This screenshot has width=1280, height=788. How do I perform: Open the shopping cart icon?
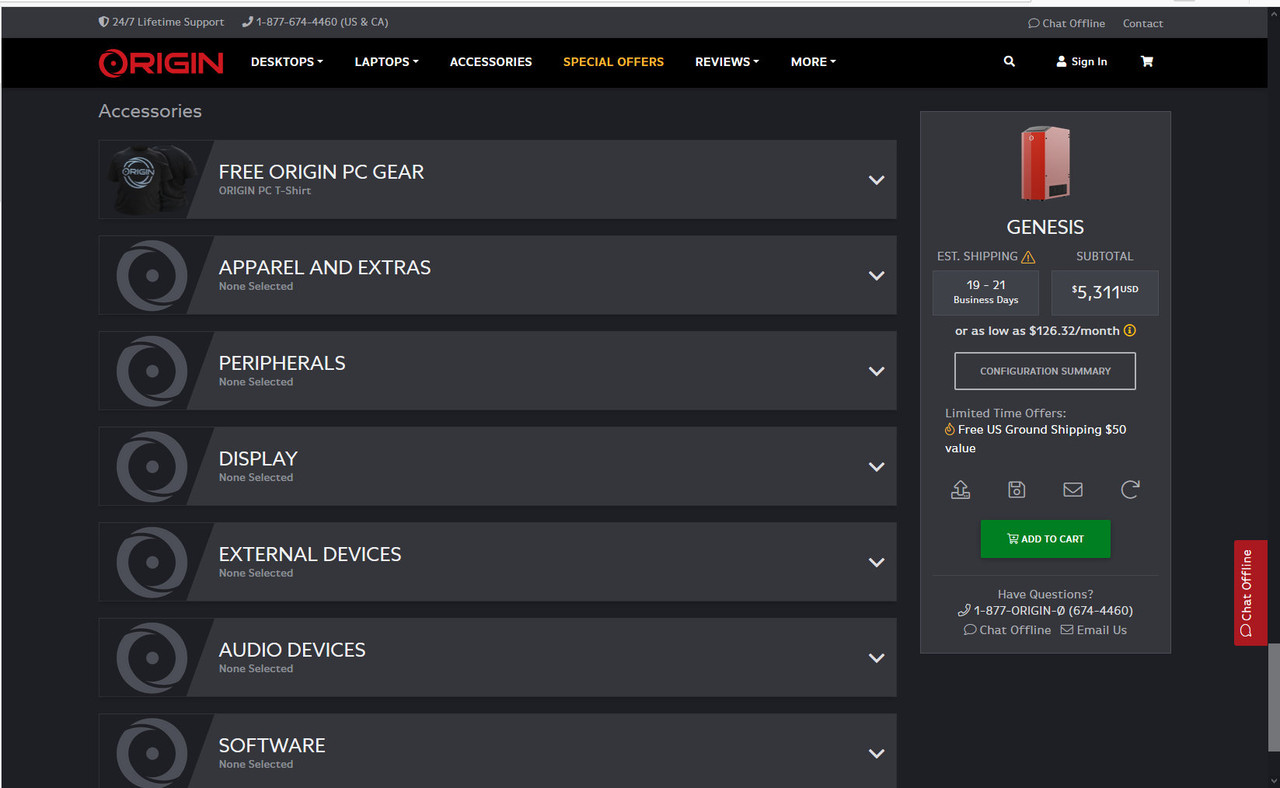(1147, 61)
